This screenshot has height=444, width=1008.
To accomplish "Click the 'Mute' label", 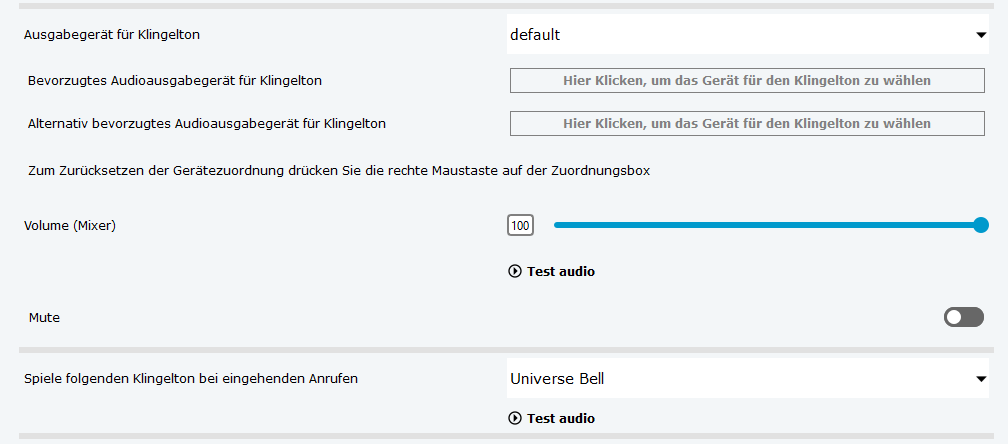I will pyautogui.click(x=46, y=317).
